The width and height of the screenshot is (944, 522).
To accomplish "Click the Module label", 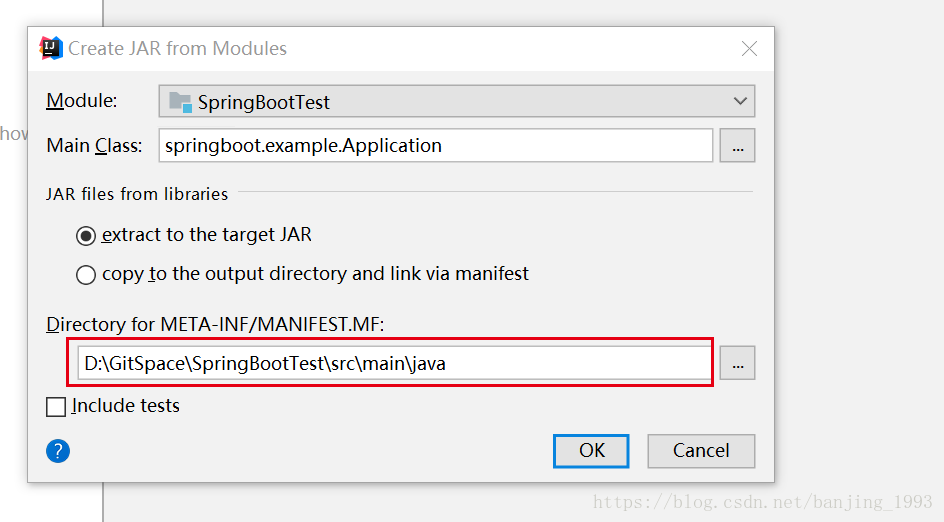I will point(82,101).
